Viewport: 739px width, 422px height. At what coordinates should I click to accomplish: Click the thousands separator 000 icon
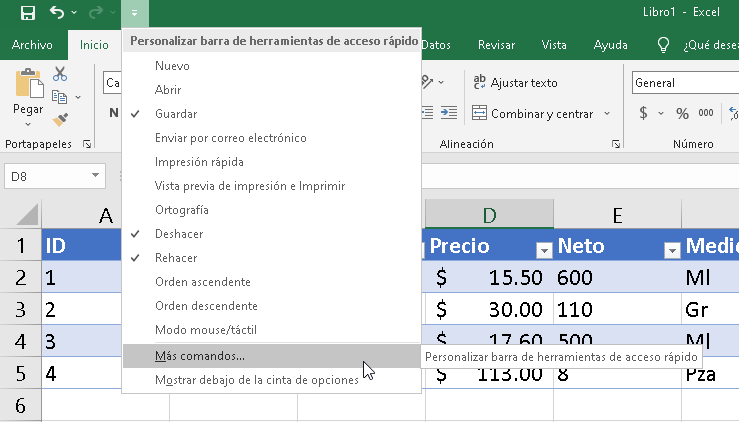706,113
